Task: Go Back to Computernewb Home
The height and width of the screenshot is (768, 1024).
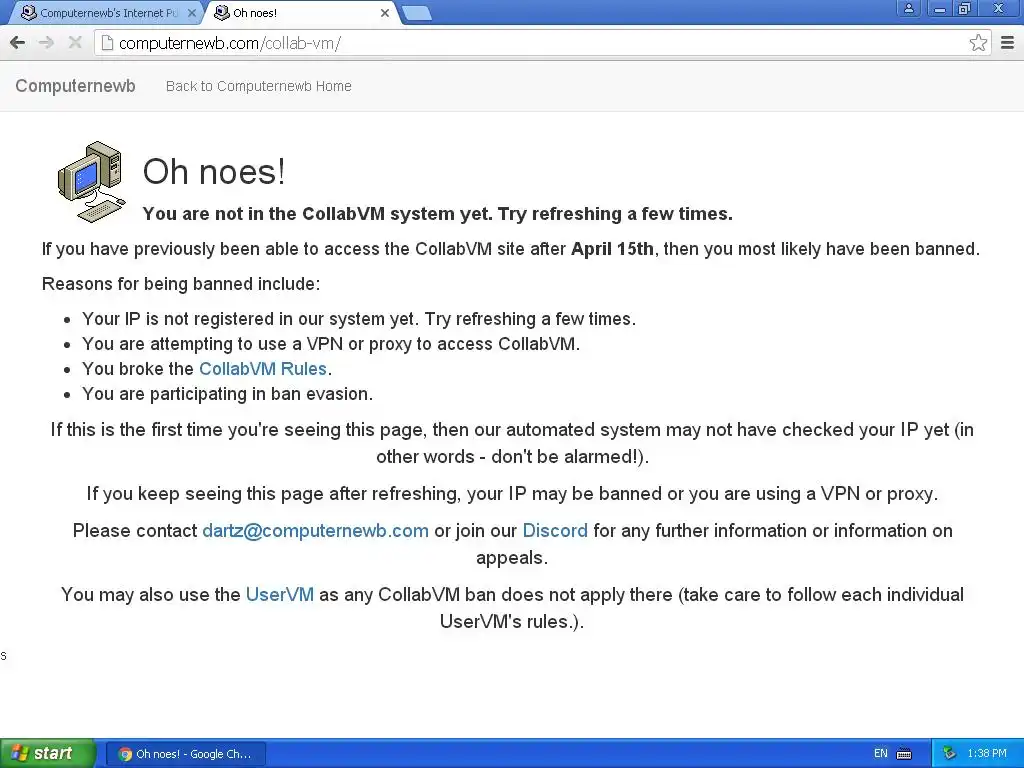Action: tap(259, 86)
